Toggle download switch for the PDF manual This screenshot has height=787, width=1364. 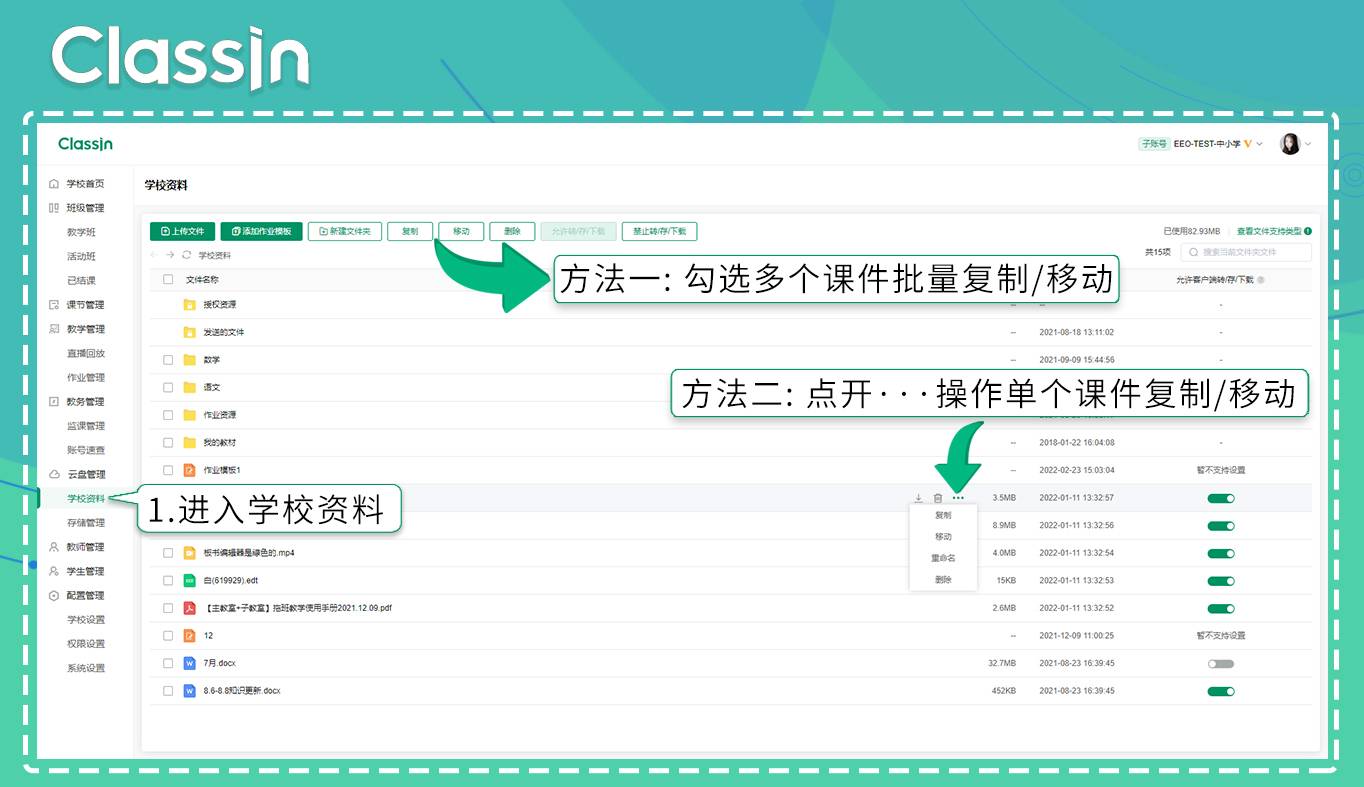[x=1221, y=608]
